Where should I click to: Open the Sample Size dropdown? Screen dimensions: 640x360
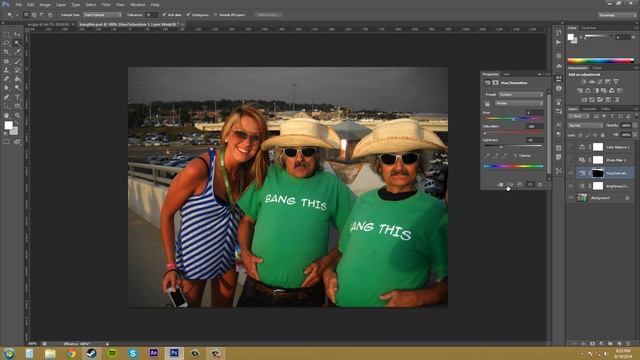pyautogui.click(x=102, y=15)
